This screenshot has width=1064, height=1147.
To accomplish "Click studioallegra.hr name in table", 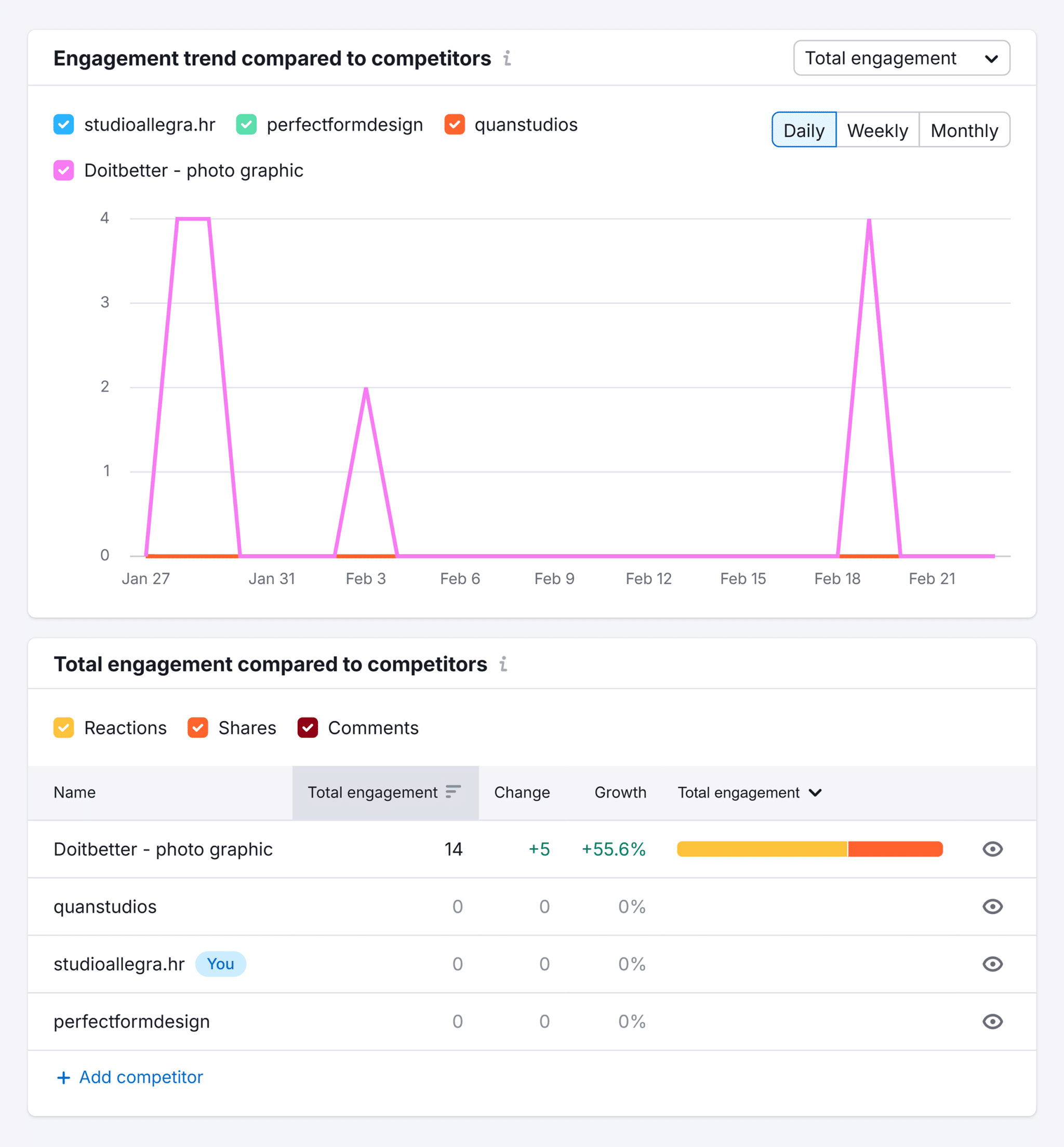I will click(x=119, y=964).
